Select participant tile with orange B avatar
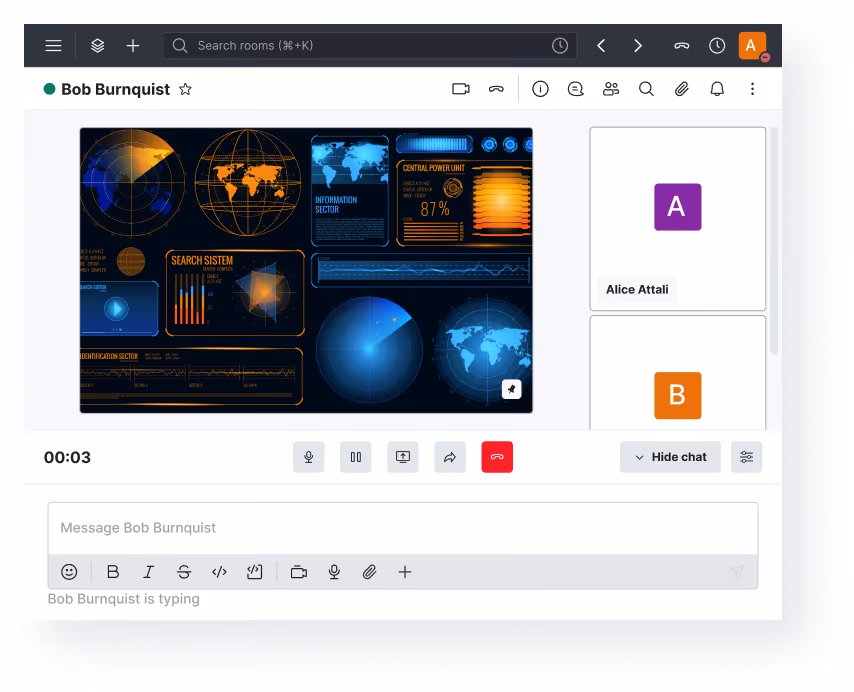This screenshot has height=692, width=854. (x=678, y=373)
